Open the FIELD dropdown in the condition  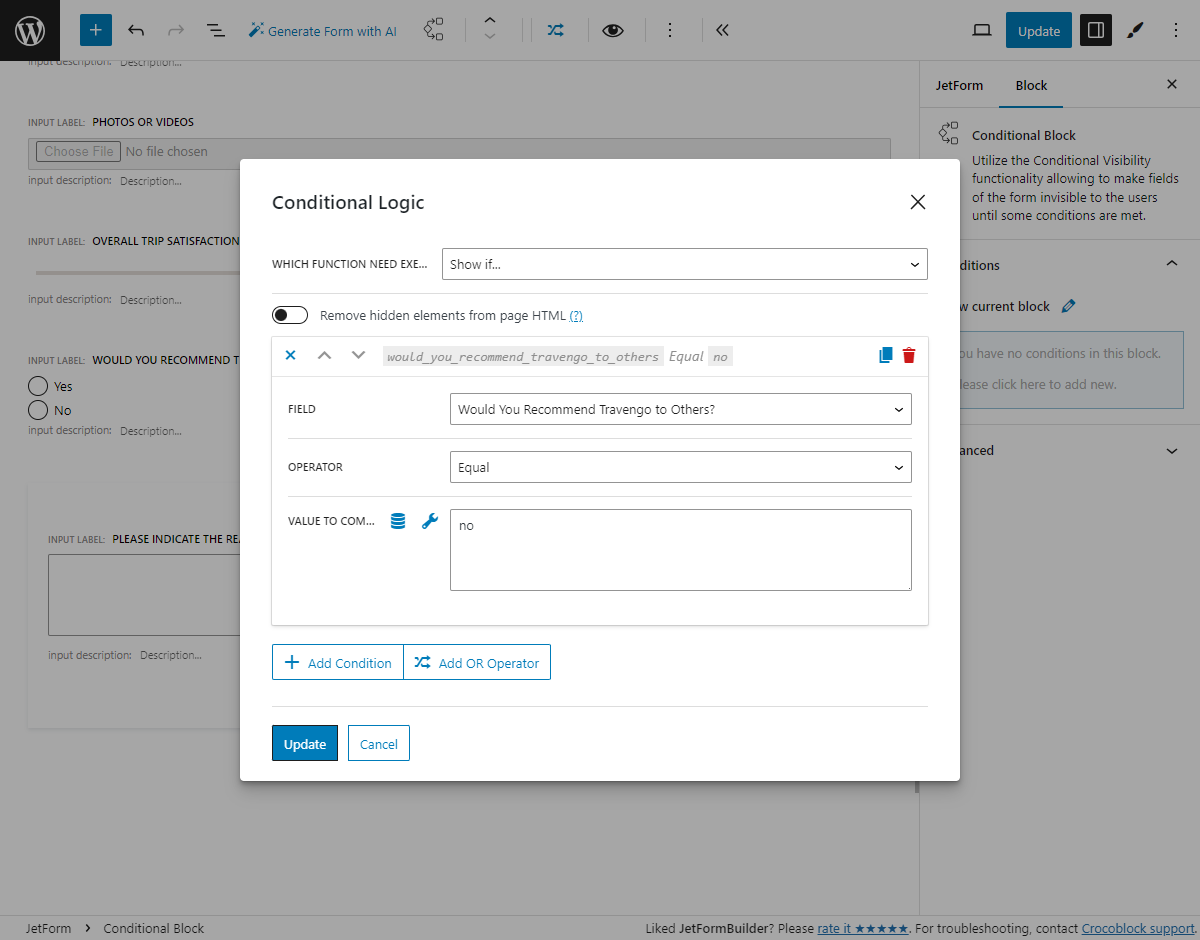(680, 409)
